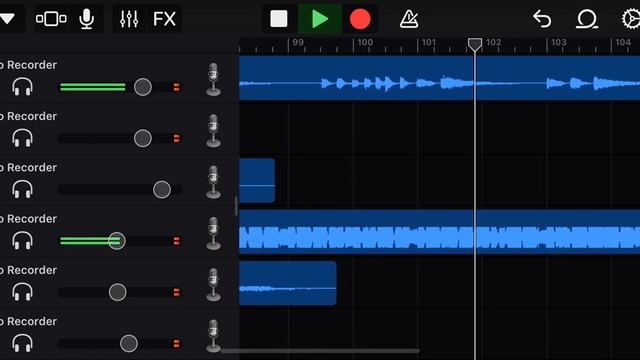The height and width of the screenshot is (360, 640).
Task: Solo the third Recorder track with headphones
Action: click(22, 189)
